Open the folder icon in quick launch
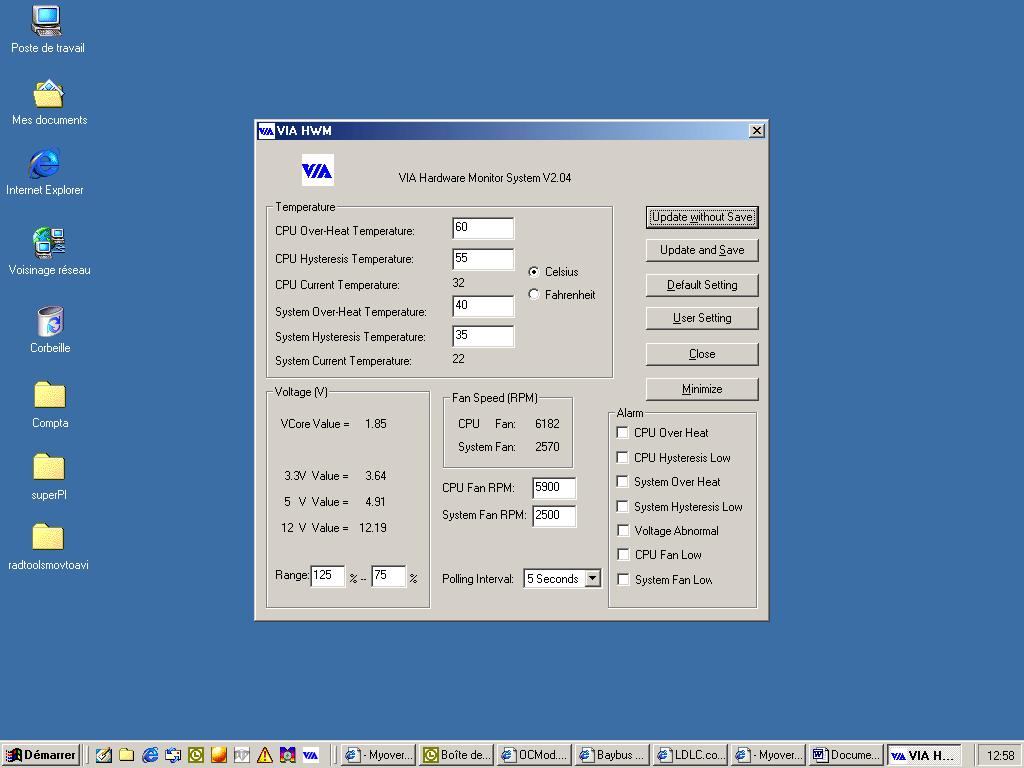Image resolution: width=1024 pixels, height=768 pixels. click(x=127, y=755)
